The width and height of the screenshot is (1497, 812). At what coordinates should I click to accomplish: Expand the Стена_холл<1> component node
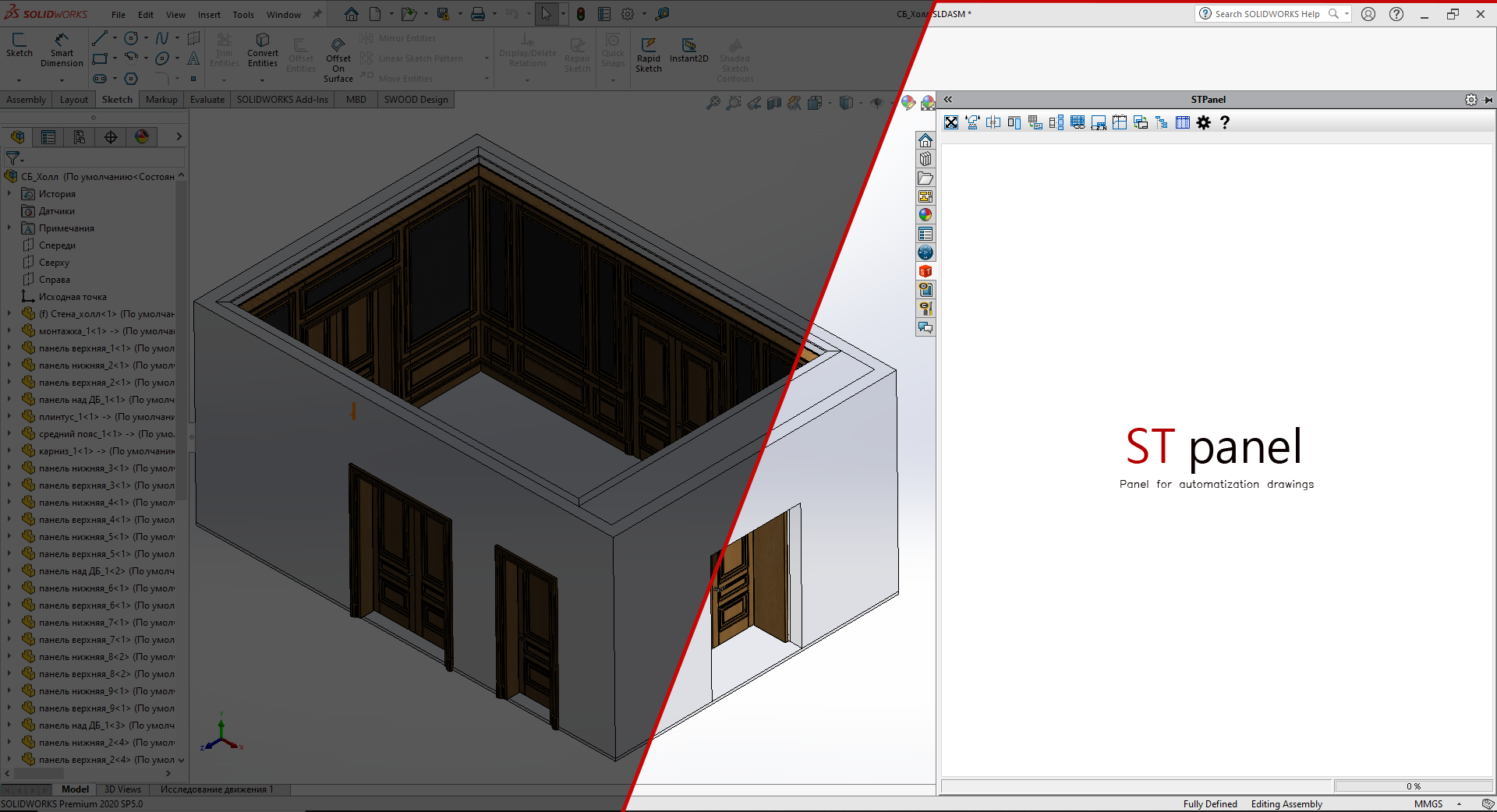point(9,313)
